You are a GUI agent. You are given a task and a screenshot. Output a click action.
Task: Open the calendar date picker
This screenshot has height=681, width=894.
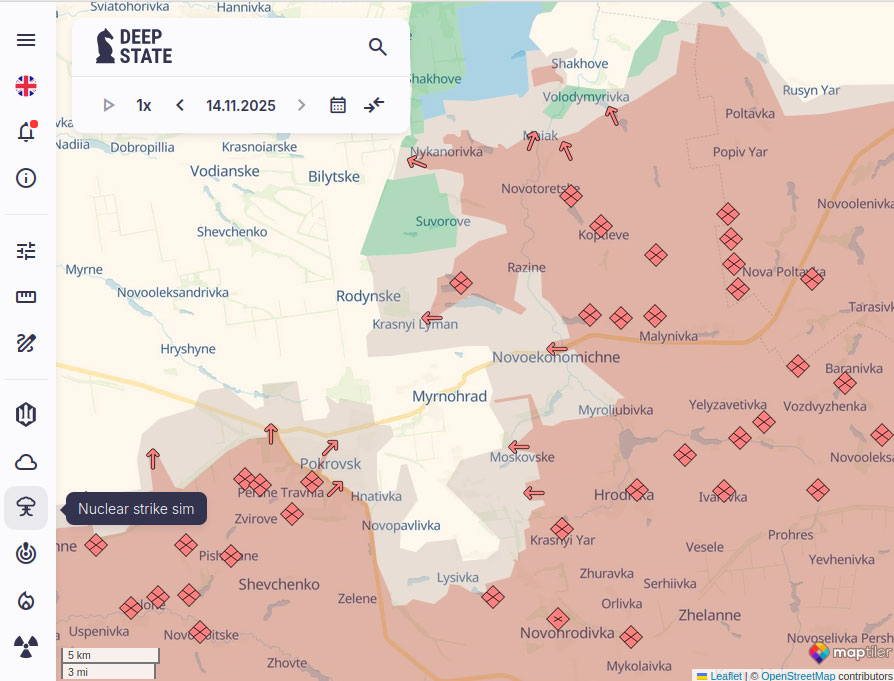click(x=338, y=105)
